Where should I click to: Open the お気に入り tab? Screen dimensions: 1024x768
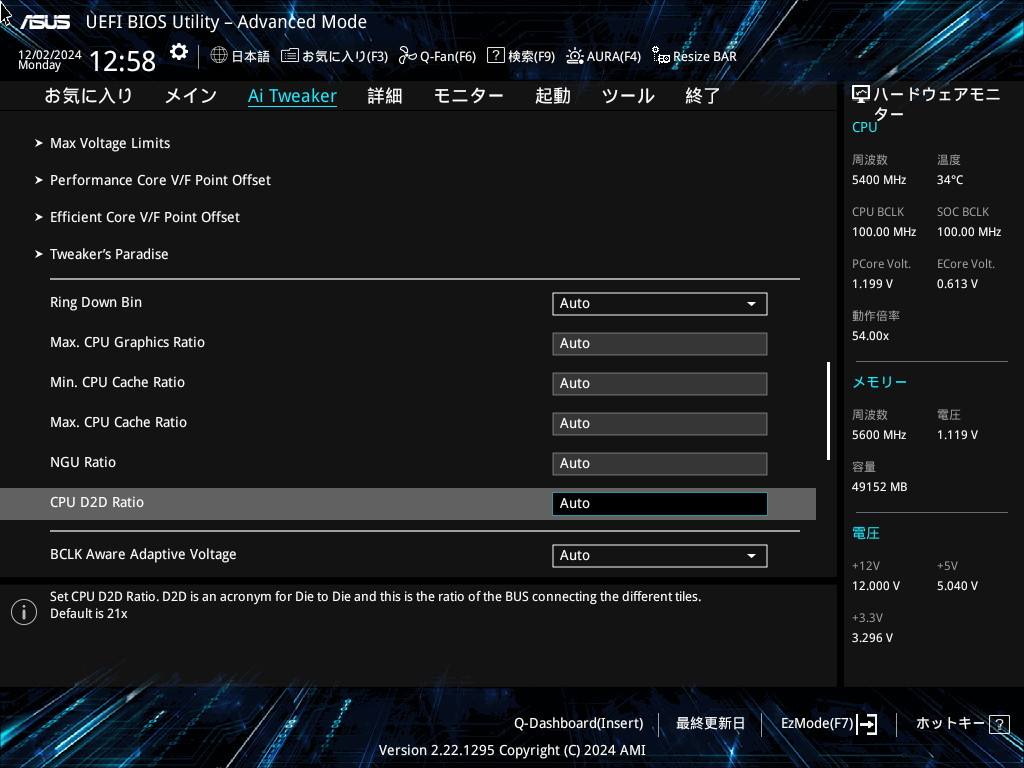pos(88,96)
